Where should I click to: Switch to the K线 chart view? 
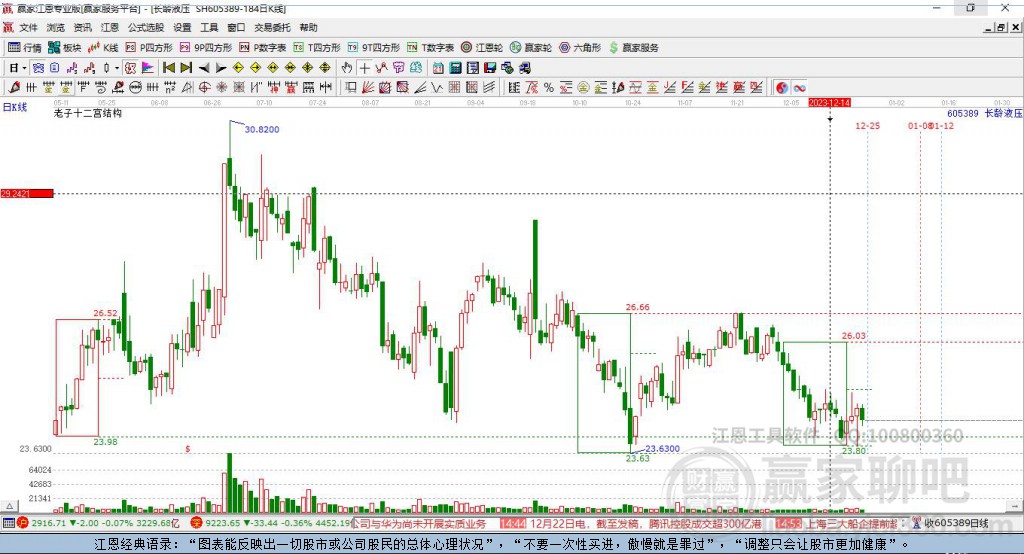tap(103, 48)
